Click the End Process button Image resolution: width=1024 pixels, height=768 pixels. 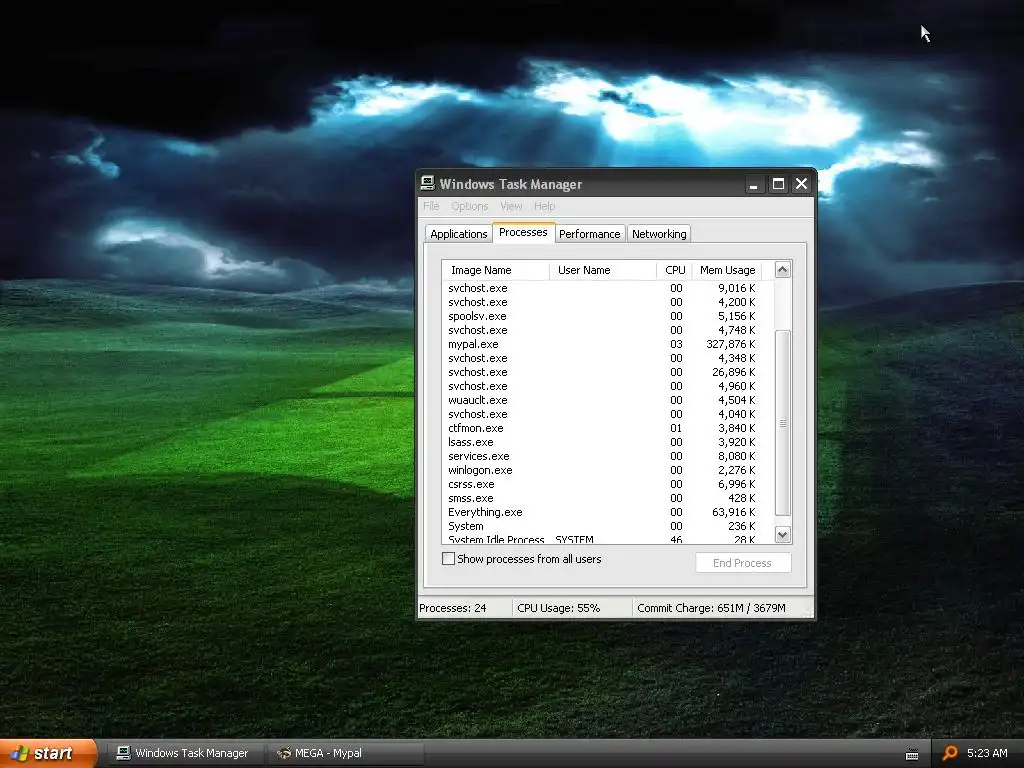coord(743,563)
